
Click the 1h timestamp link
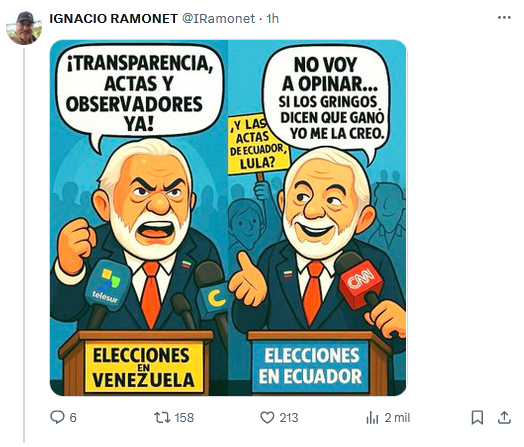pyautogui.click(x=272, y=19)
